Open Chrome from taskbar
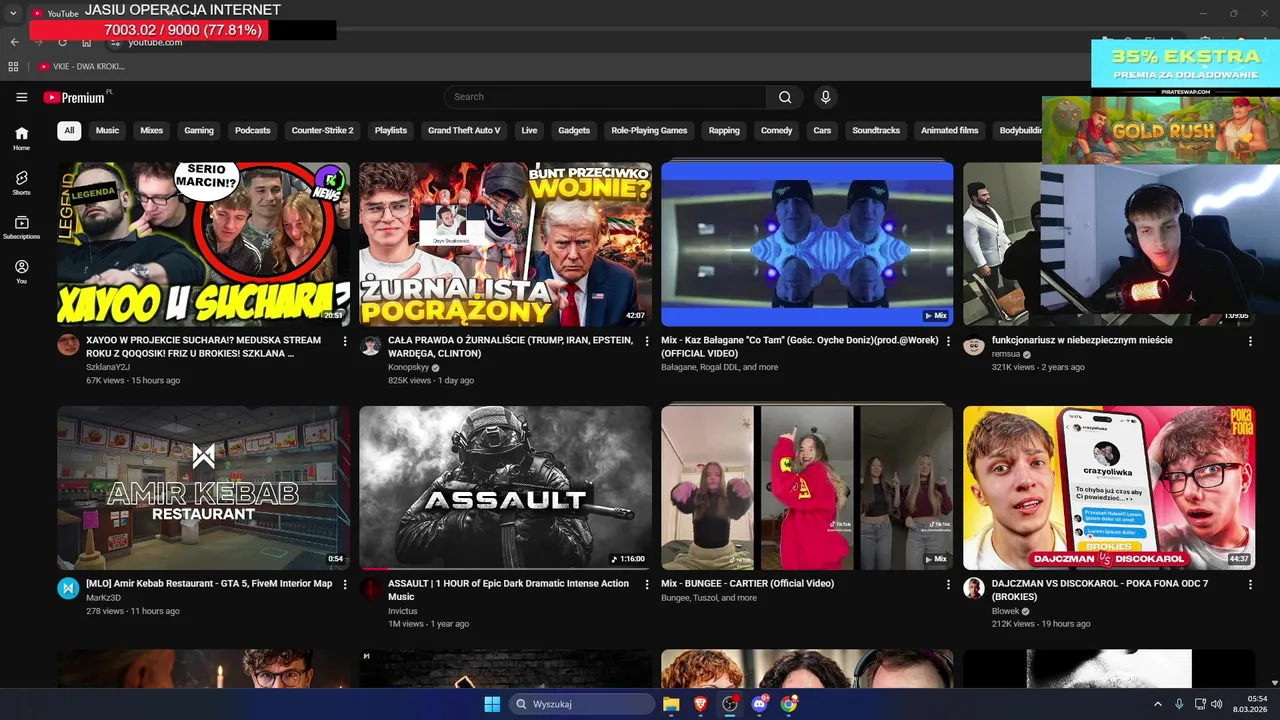Screen dimensions: 1280x720 (x=789, y=704)
